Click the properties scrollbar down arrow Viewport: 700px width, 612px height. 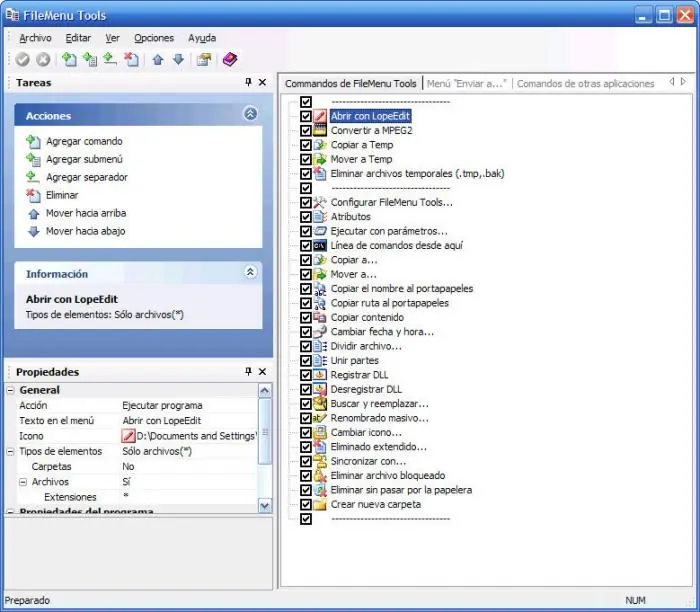click(265, 506)
